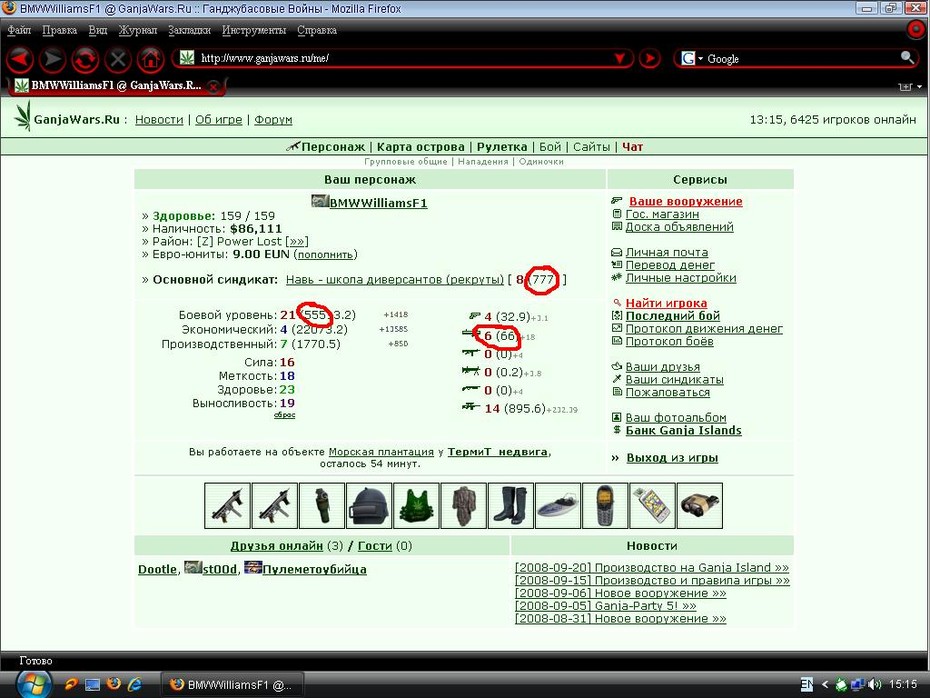Close the BMWWilliamsF1 browser tab
Image resolution: width=930 pixels, height=698 pixels.
click(x=214, y=87)
